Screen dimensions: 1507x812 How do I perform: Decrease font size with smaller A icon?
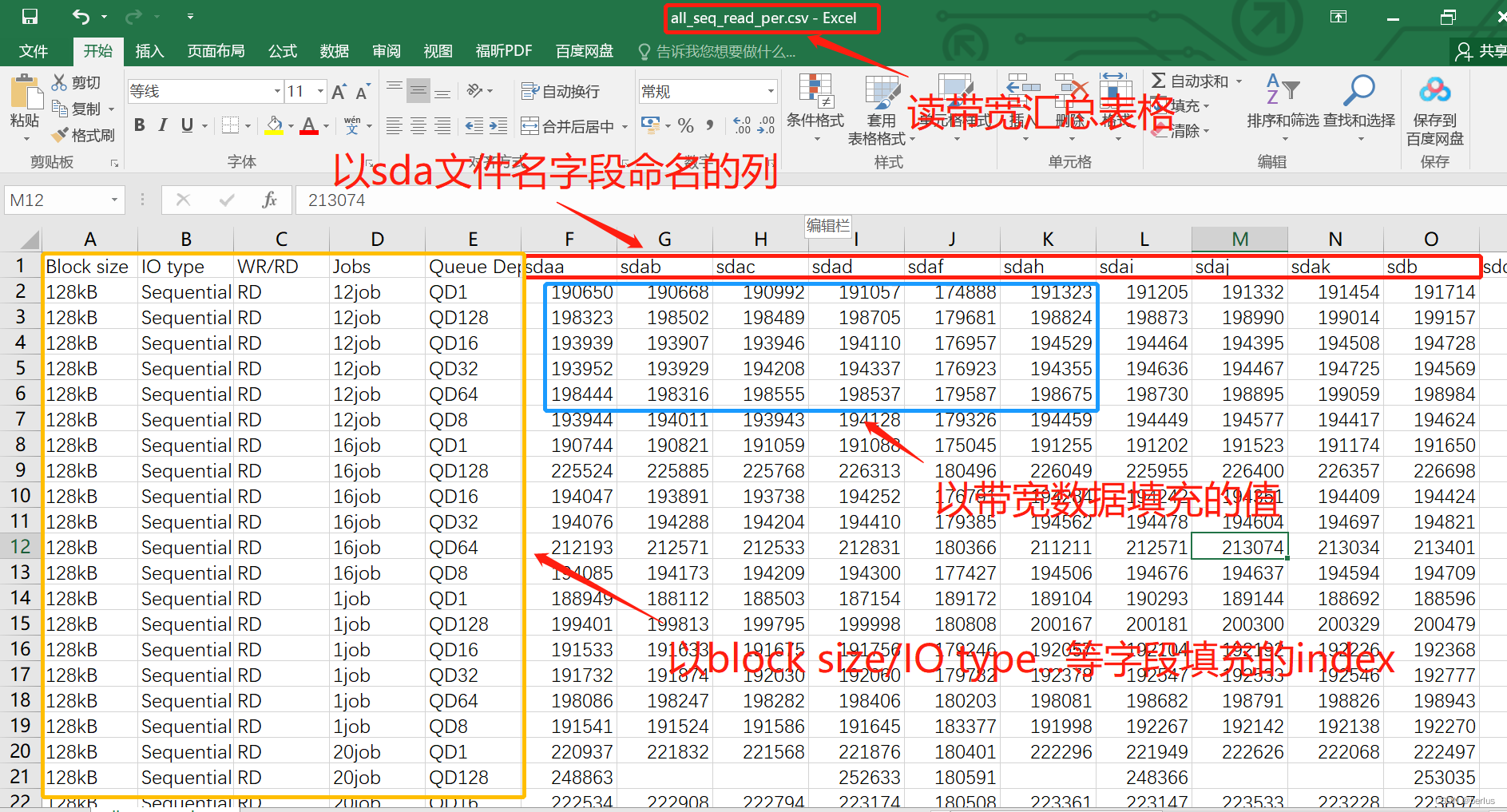pos(363,92)
